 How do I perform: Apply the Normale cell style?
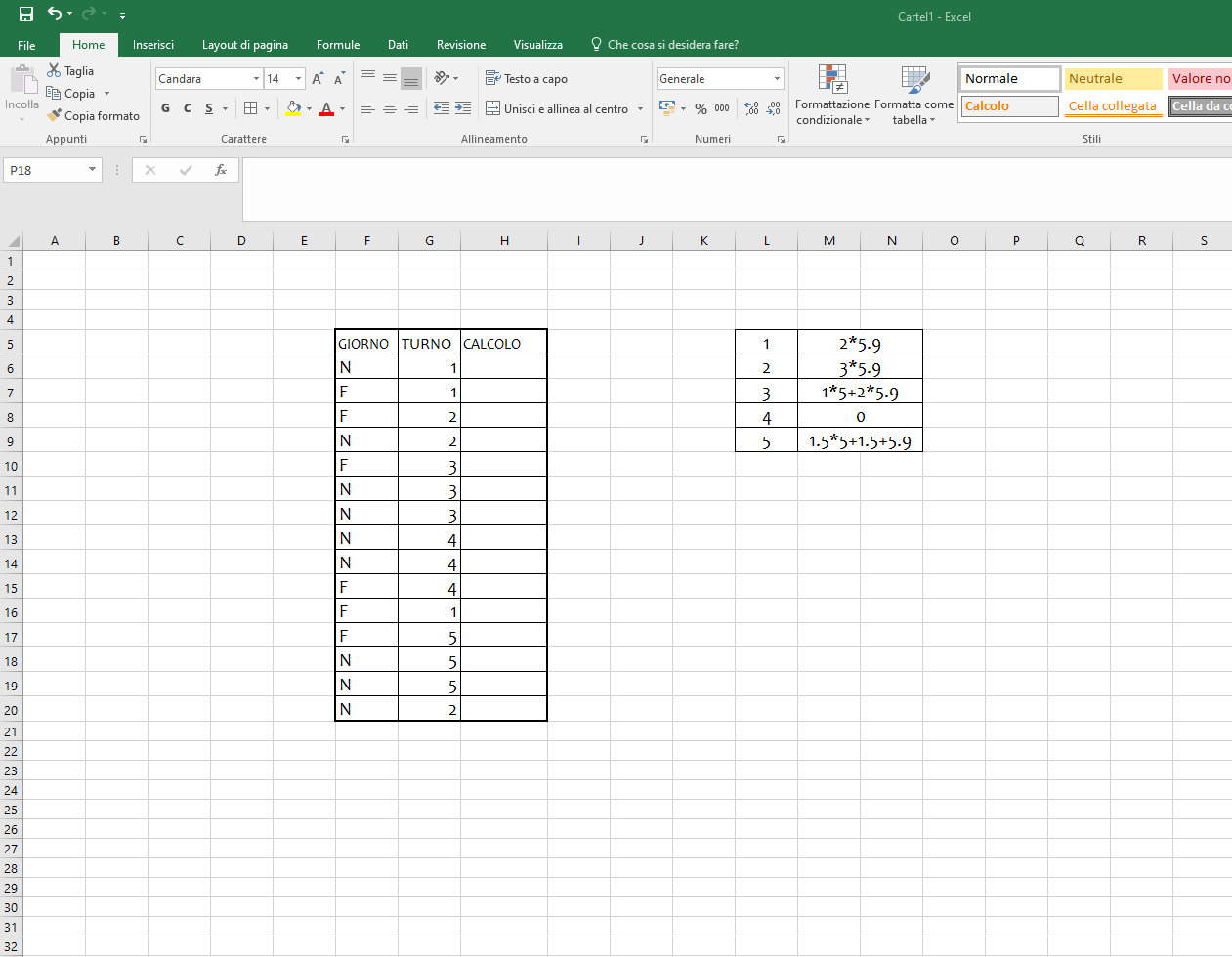pyautogui.click(x=1010, y=79)
